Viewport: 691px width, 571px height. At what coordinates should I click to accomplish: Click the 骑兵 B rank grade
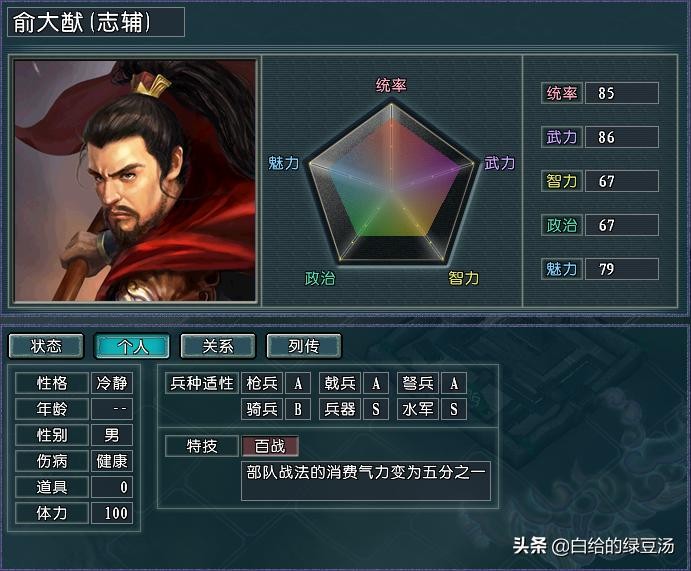[x=298, y=409]
